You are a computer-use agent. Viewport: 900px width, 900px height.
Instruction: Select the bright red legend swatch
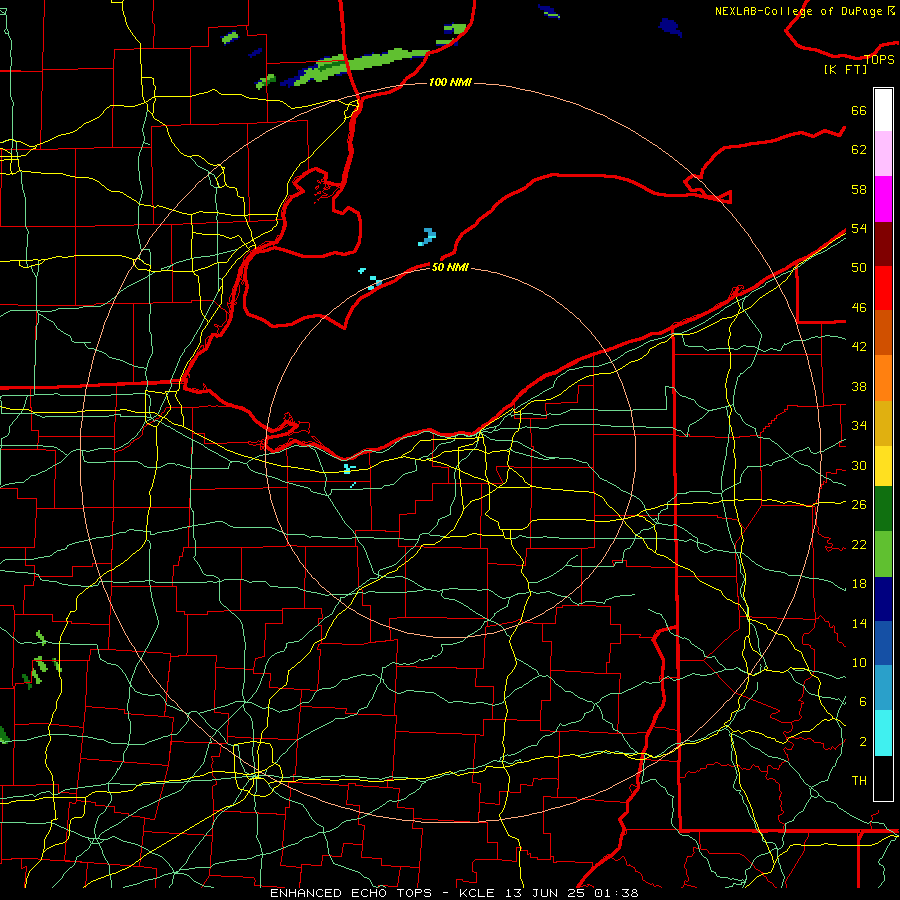pyautogui.click(x=883, y=288)
